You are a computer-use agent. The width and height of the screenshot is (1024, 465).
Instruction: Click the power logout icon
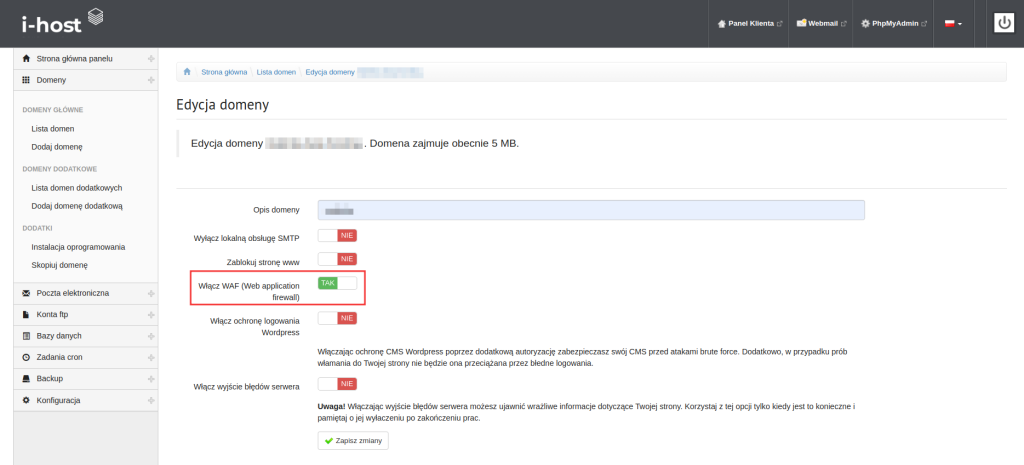pyautogui.click(x=1003, y=23)
